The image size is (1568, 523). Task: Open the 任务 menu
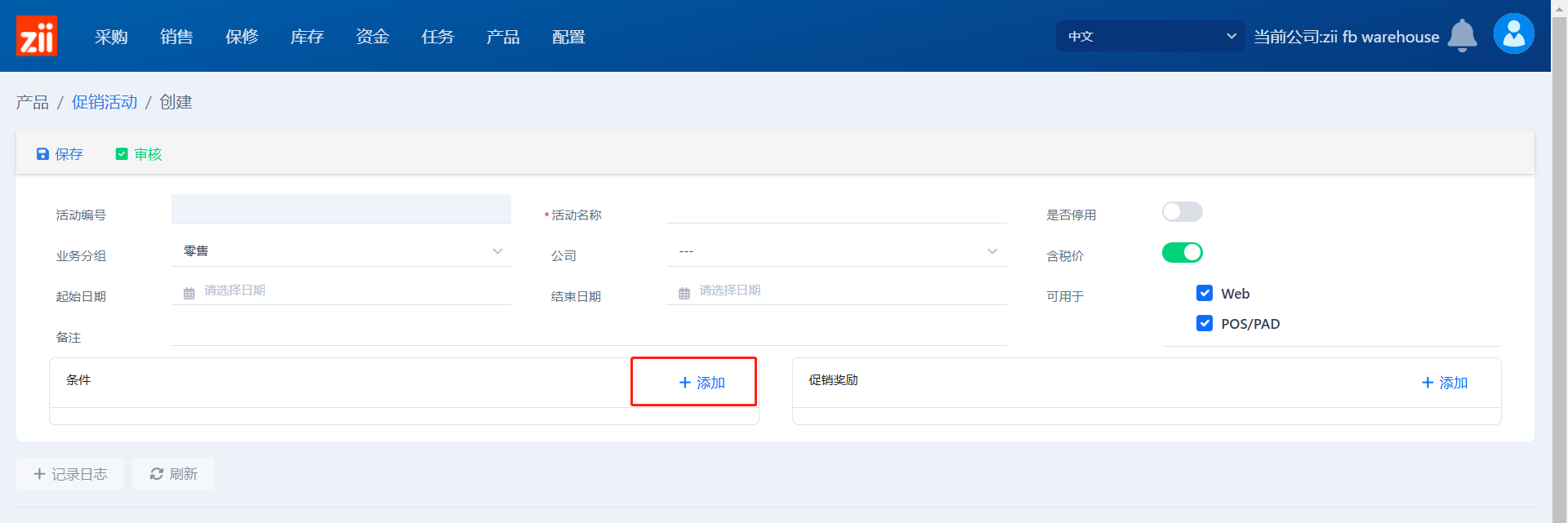pos(438,37)
